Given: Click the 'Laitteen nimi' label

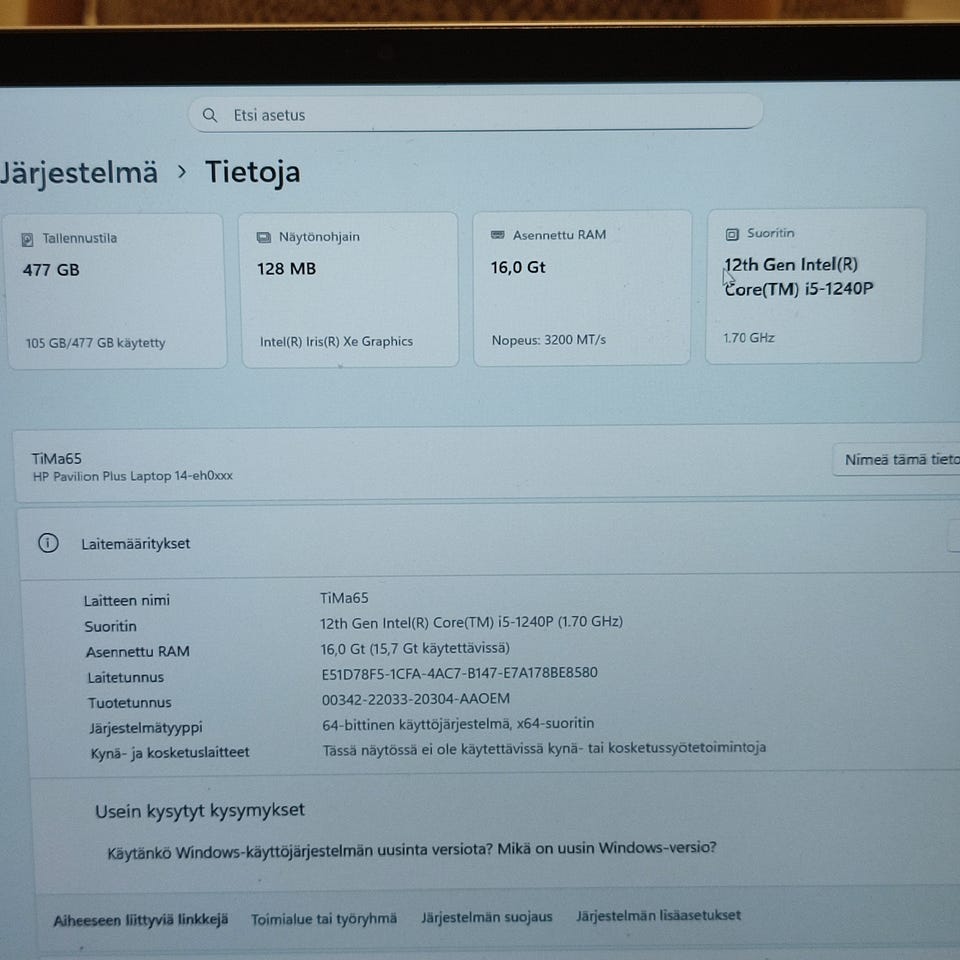Looking at the screenshot, I should click(x=127, y=600).
